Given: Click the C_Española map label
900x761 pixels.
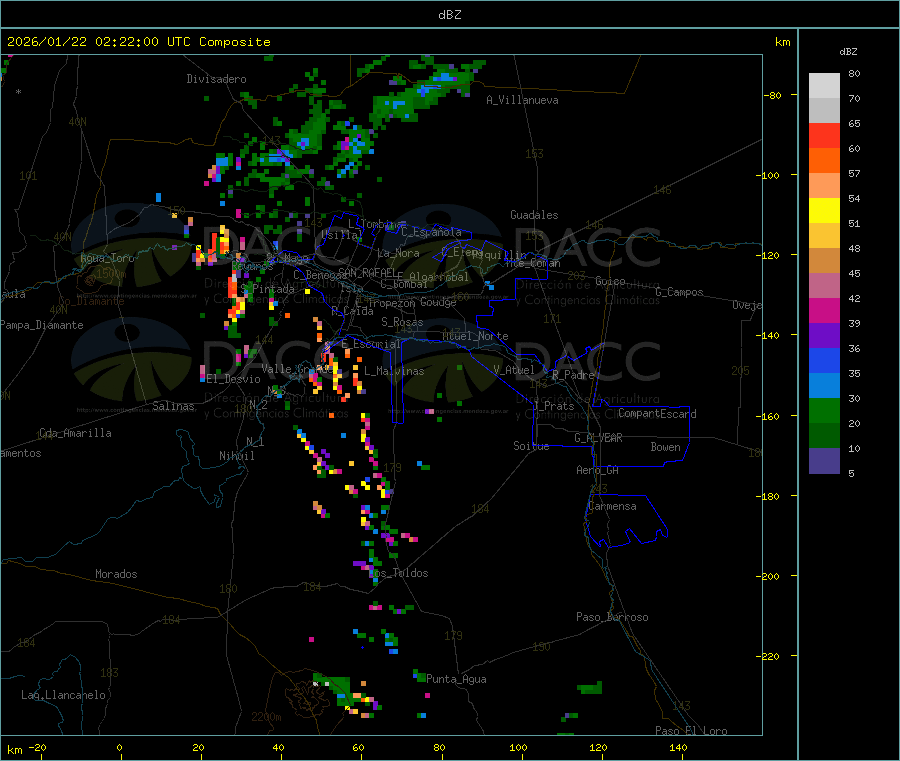Looking at the screenshot, I should tap(431, 232).
